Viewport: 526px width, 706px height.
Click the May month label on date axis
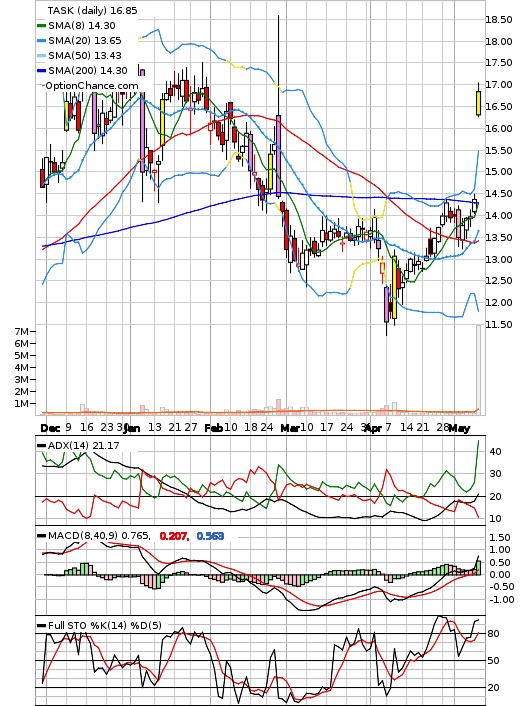(459, 428)
